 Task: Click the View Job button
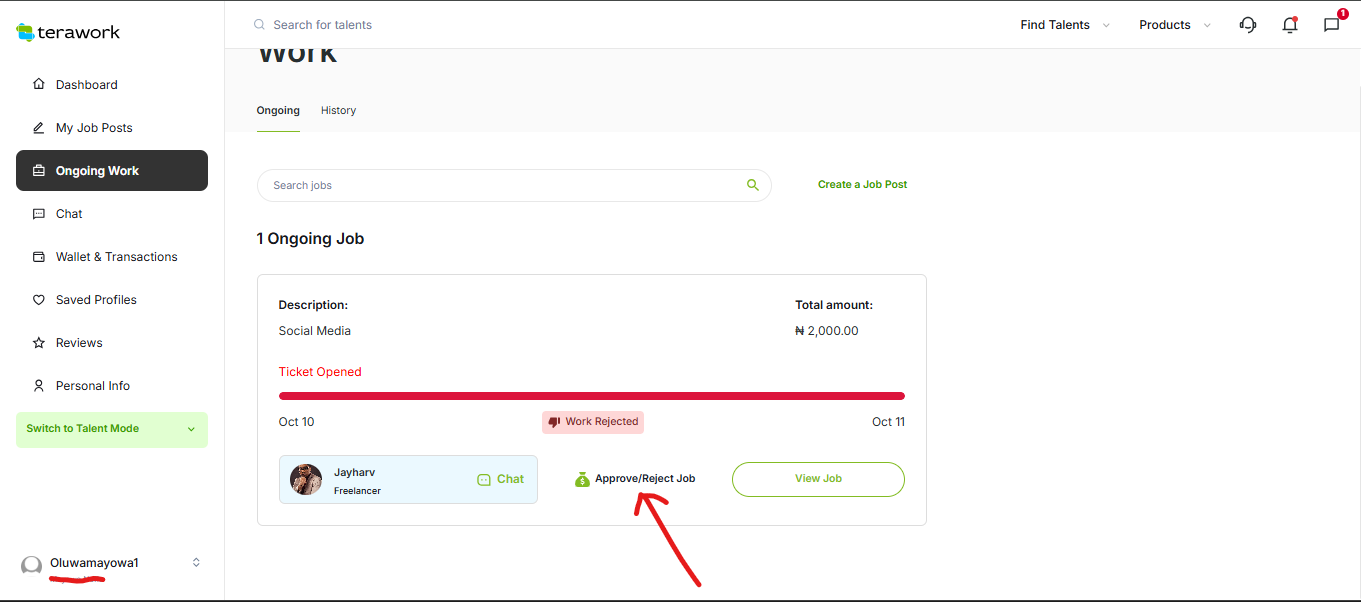(x=817, y=479)
